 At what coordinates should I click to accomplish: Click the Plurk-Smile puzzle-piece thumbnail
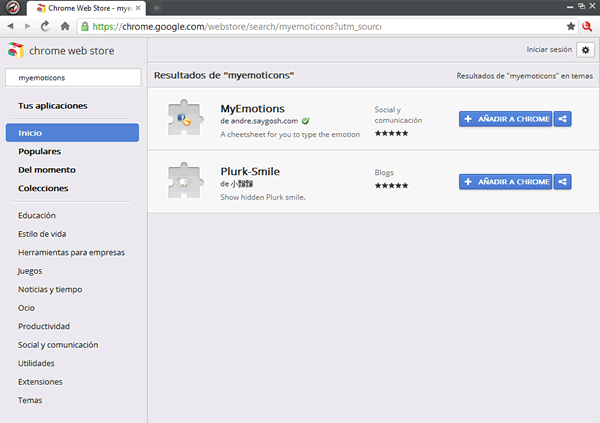[185, 180]
